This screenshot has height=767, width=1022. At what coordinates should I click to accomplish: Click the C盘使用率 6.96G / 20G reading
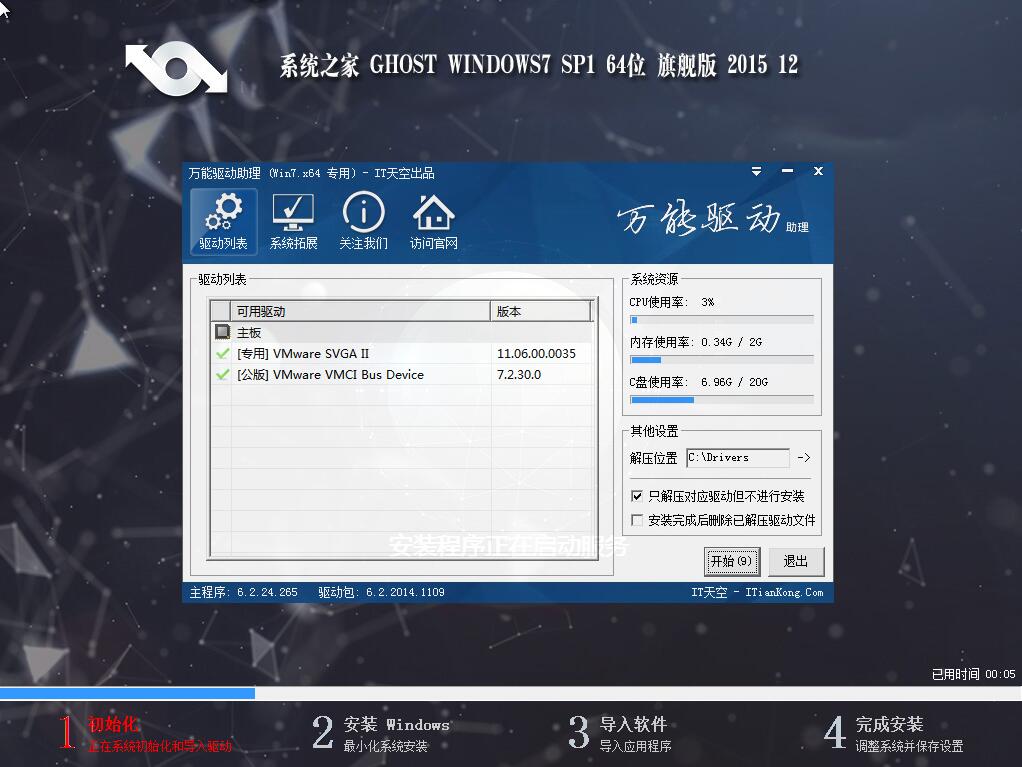point(699,382)
